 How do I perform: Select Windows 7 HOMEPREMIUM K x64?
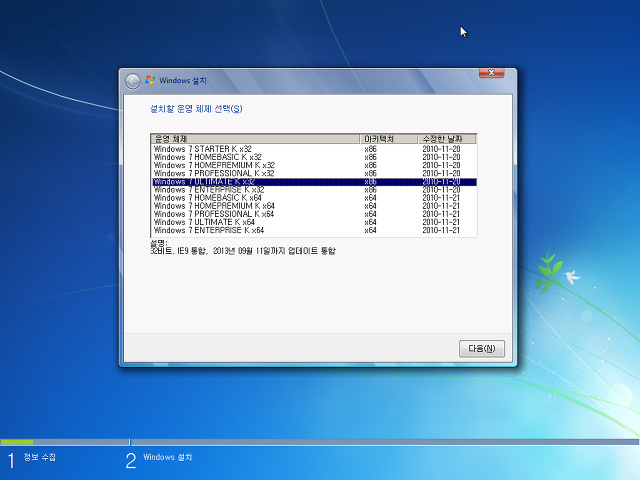314,206
